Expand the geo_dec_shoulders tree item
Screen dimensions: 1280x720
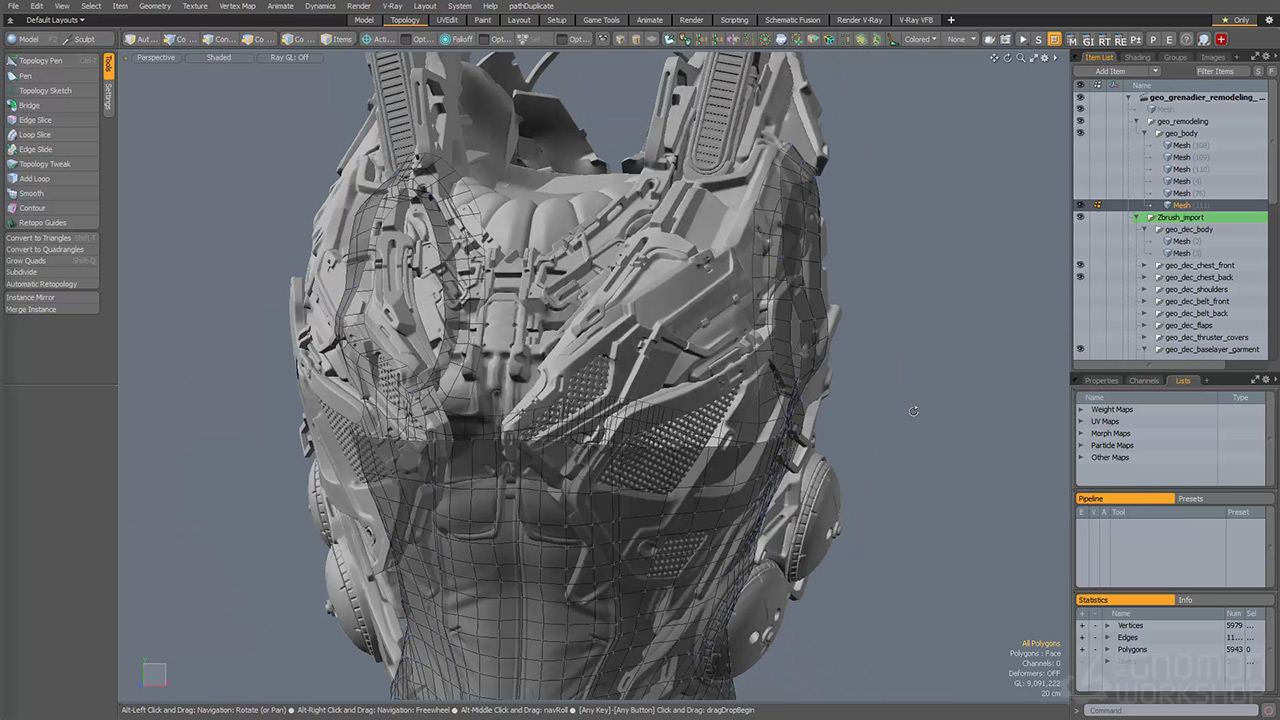[x=1144, y=290]
